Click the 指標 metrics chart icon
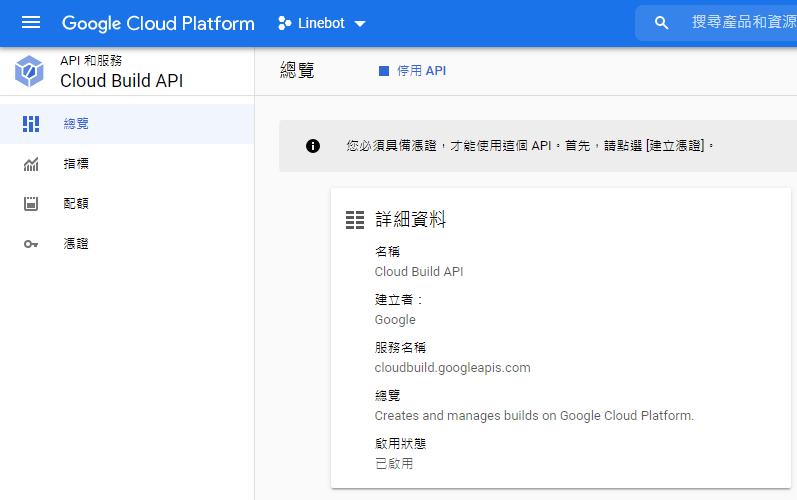 pyautogui.click(x=31, y=164)
